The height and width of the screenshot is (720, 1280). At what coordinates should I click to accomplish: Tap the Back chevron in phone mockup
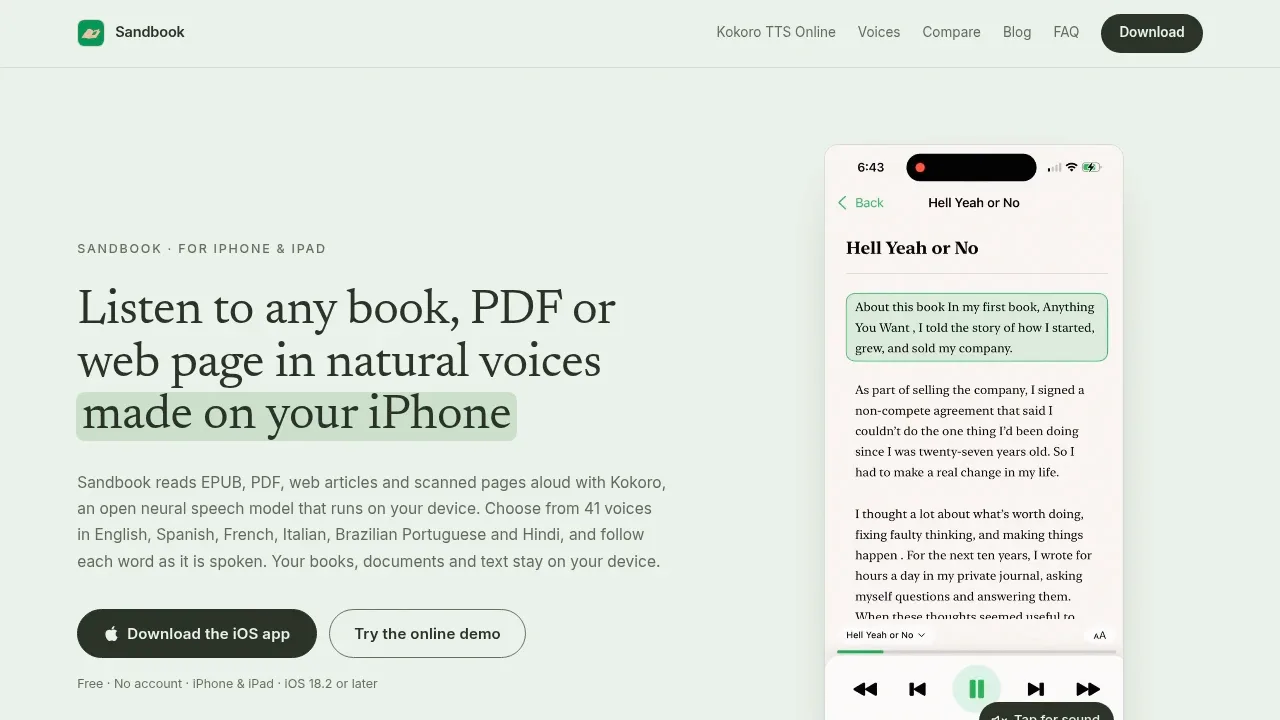click(x=842, y=203)
